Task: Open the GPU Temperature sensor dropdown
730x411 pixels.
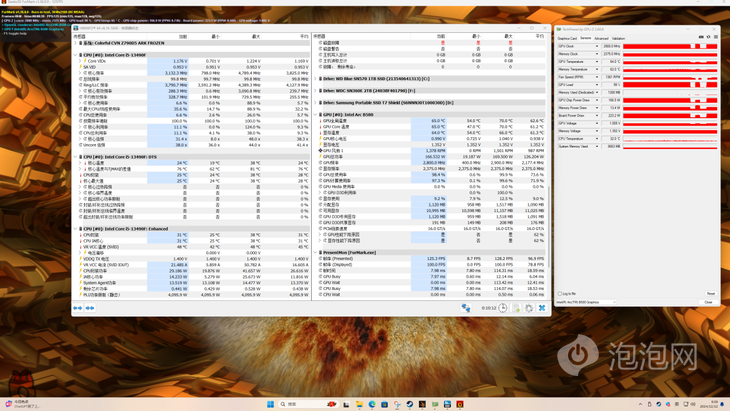Action: (x=597, y=62)
